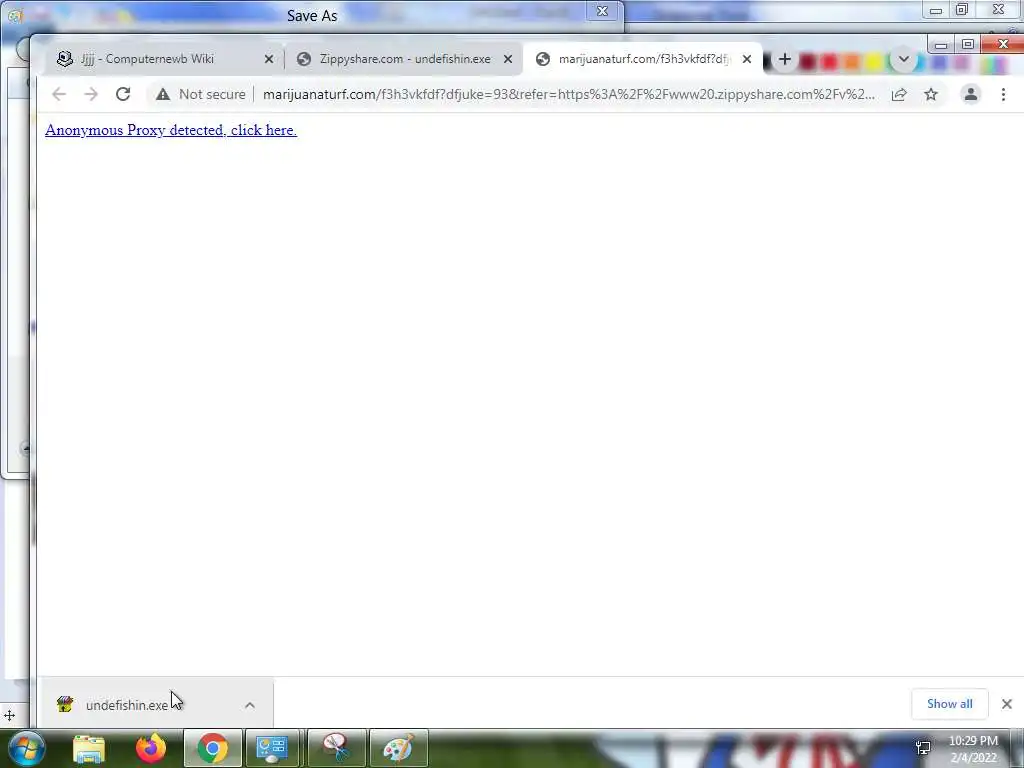
Task: Go back to previous page
Action: (x=59, y=95)
